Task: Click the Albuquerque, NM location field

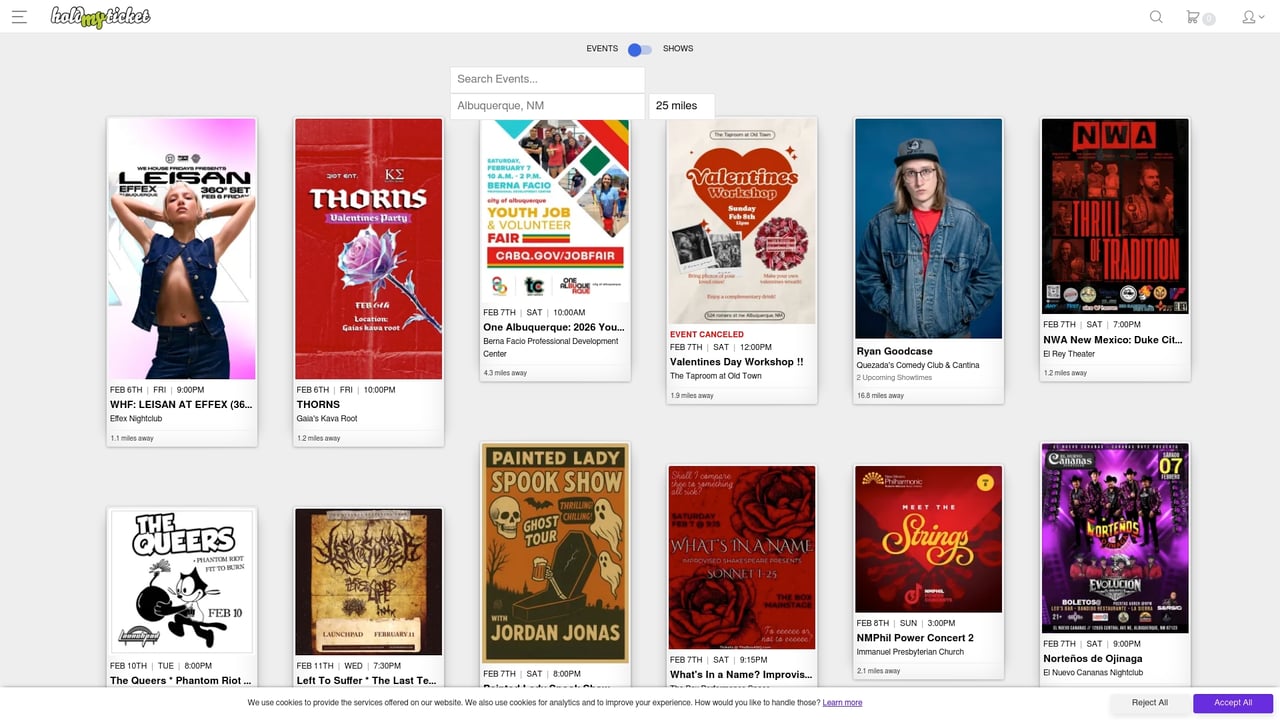Action: point(547,106)
